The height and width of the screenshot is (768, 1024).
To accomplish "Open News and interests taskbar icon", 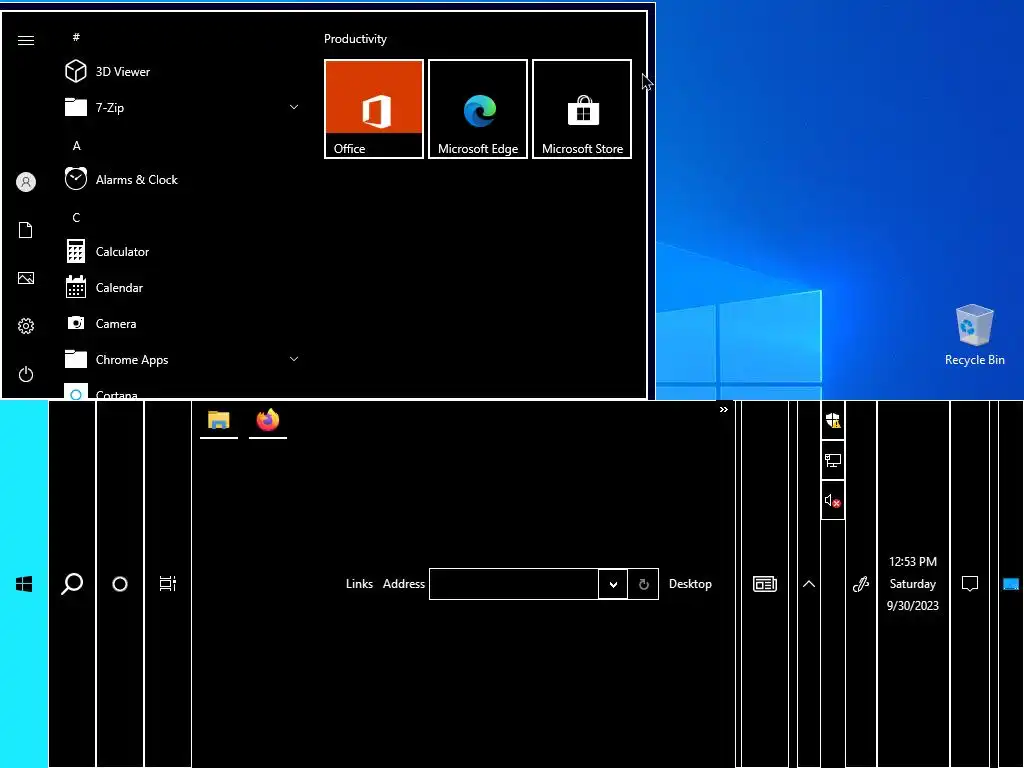I will pyautogui.click(x=765, y=584).
